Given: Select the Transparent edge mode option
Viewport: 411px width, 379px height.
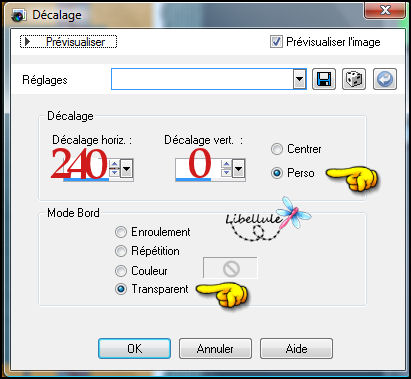Looking at the screenshot, I should (121, 289).
